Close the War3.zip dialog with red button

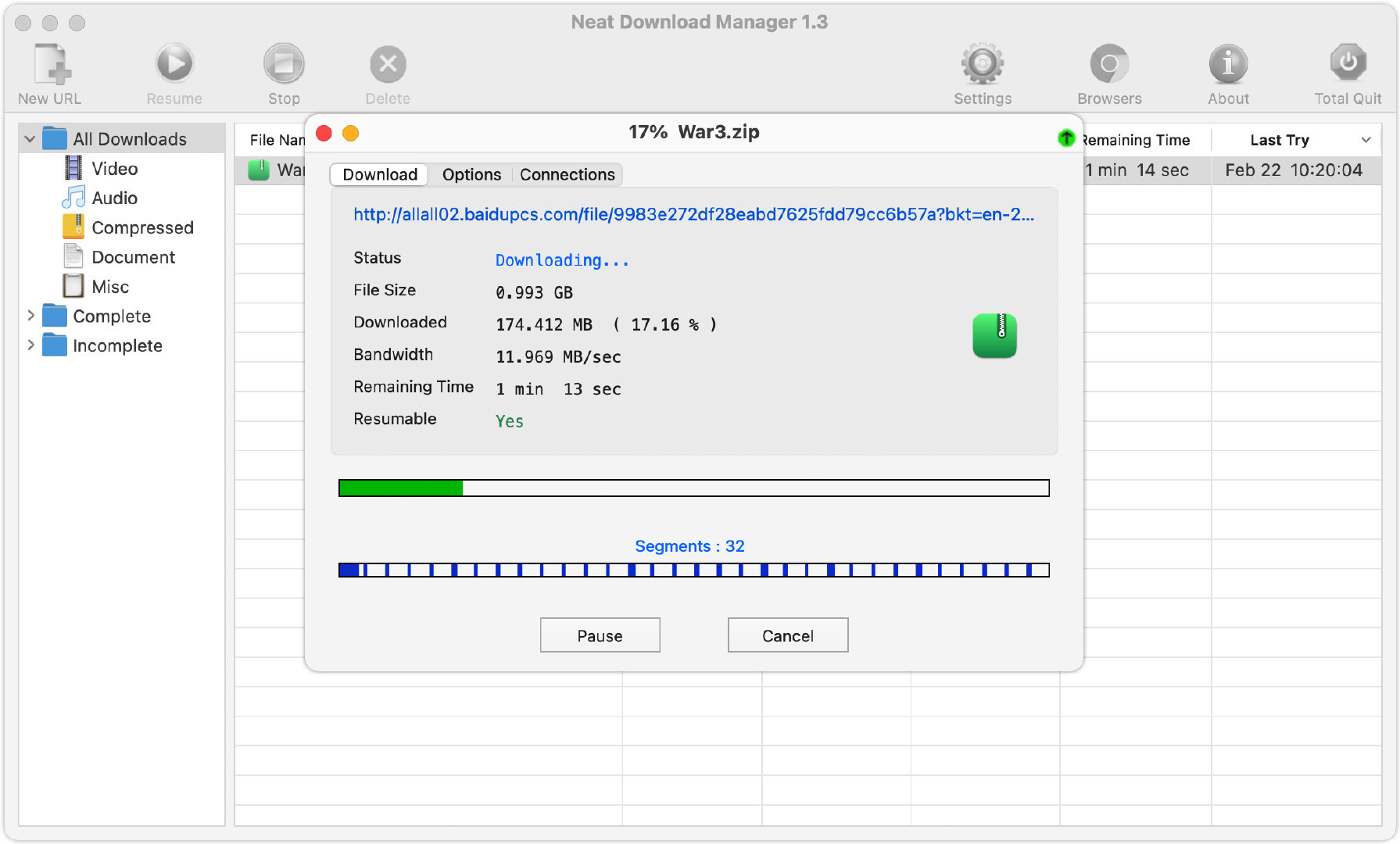(x=324, y=134)
